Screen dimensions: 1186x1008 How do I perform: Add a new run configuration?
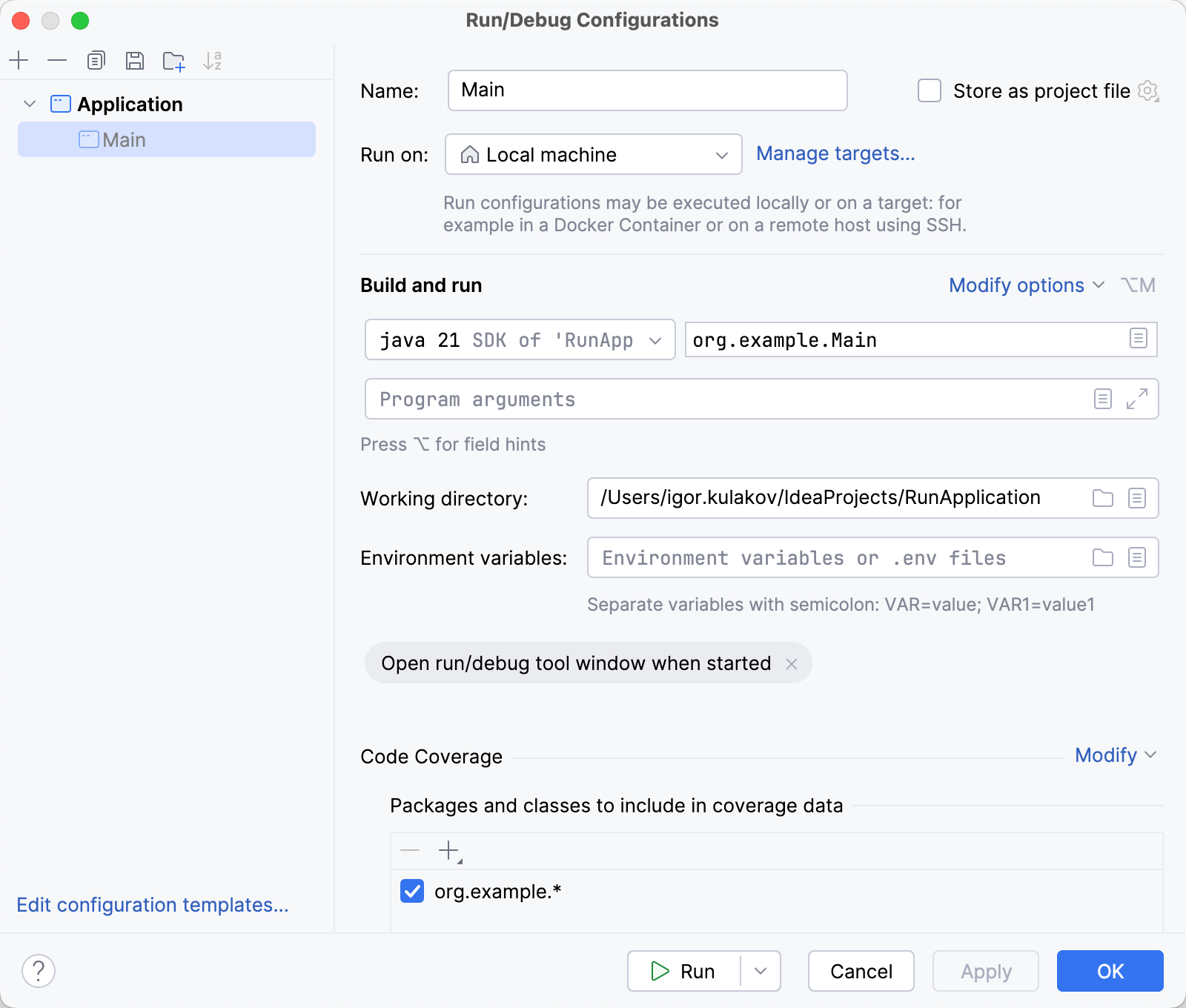tap(19, 61)
